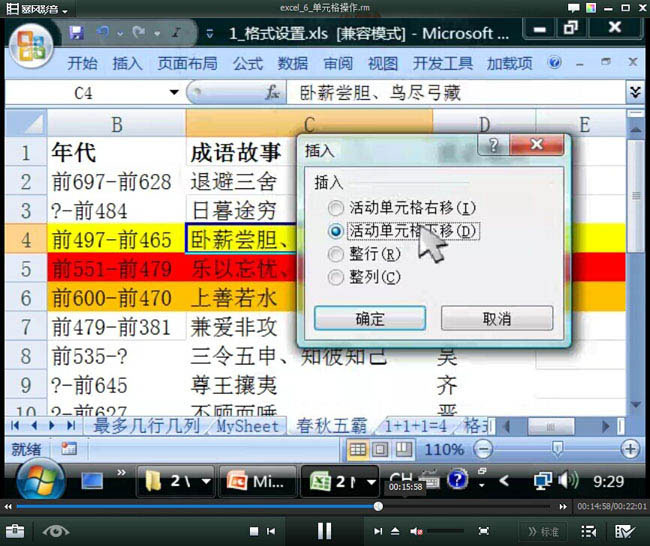Click the insert dialog help button
This screenshot has height=546, width=650.
point(493,145)
